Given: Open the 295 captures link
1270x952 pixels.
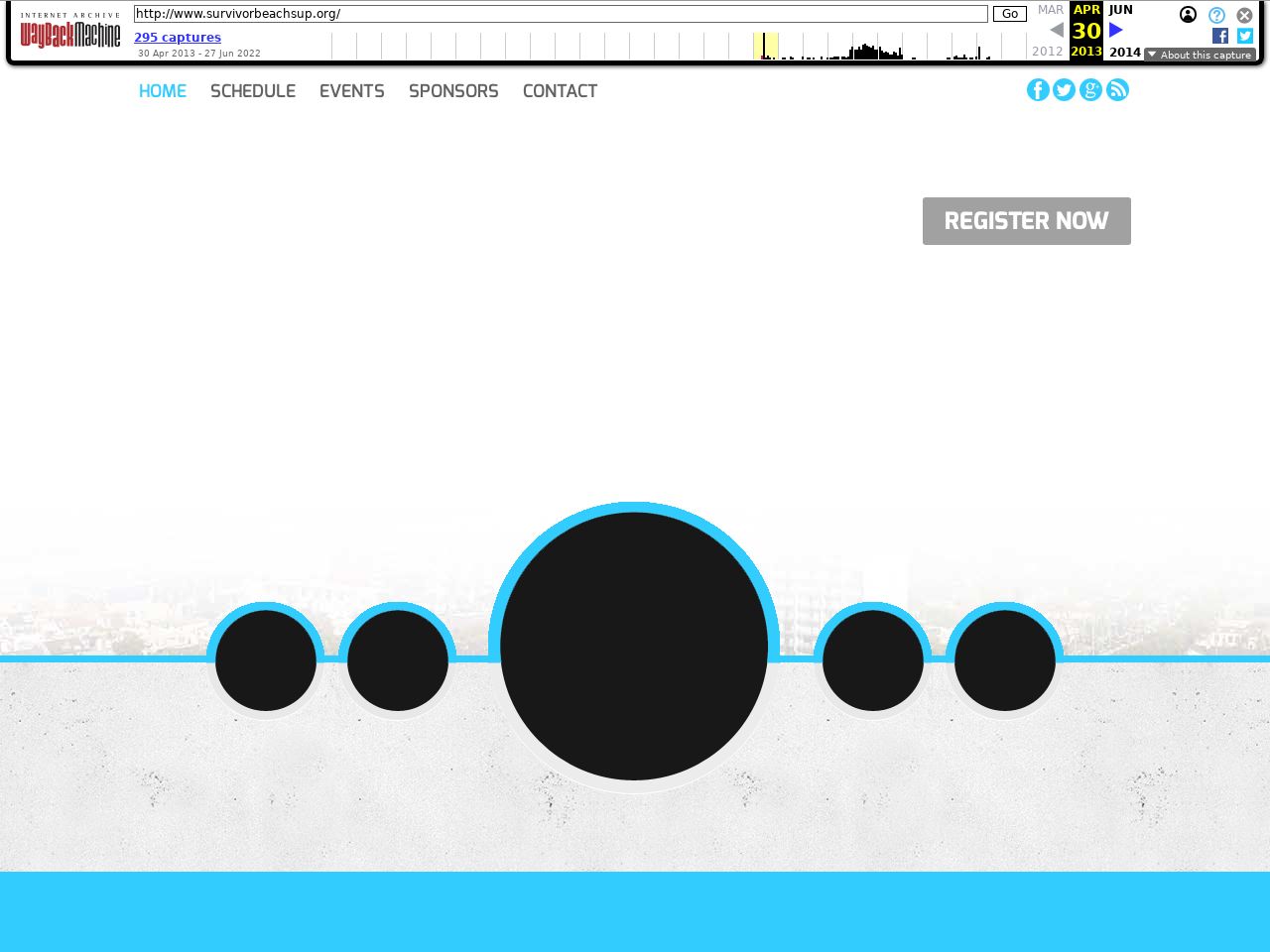Looking at the screenshot, I should (178, 38).
